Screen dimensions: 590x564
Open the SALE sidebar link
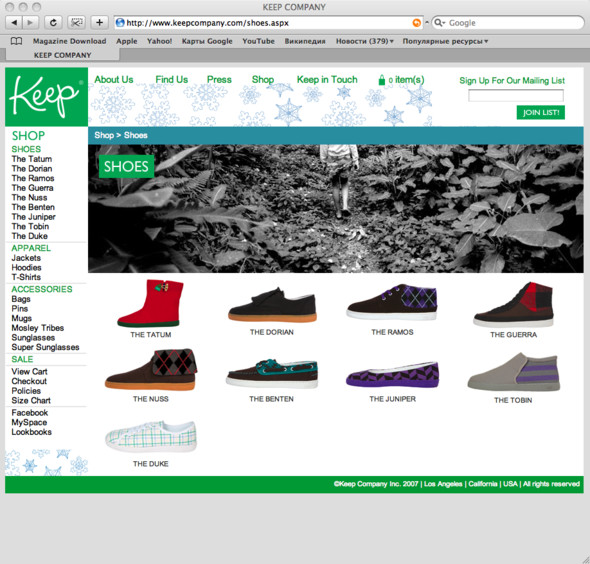[22, 359]
